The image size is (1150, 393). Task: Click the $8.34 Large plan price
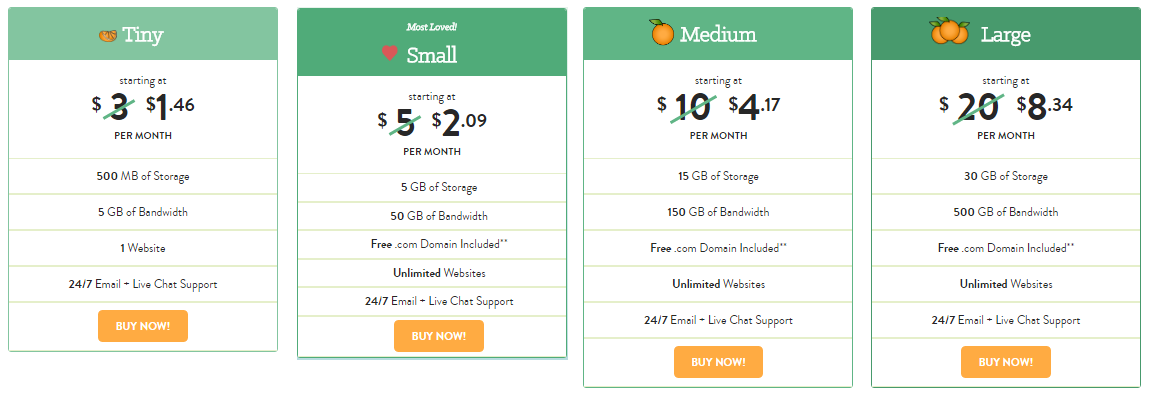point(1044,106)
